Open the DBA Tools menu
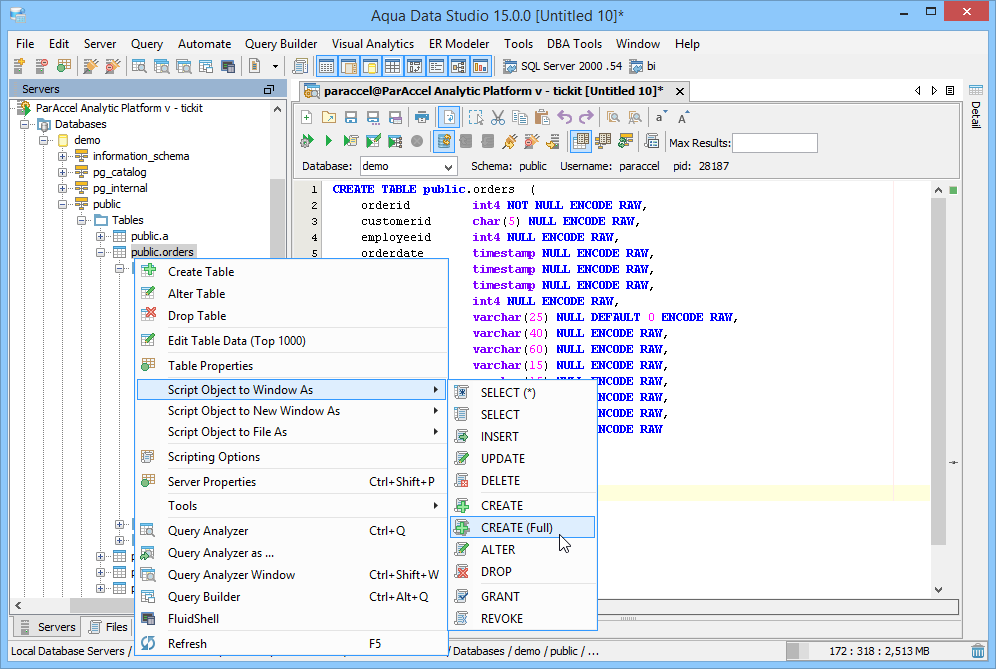Image resolution: width=996 pixels, height=669 pixels. 574,44
